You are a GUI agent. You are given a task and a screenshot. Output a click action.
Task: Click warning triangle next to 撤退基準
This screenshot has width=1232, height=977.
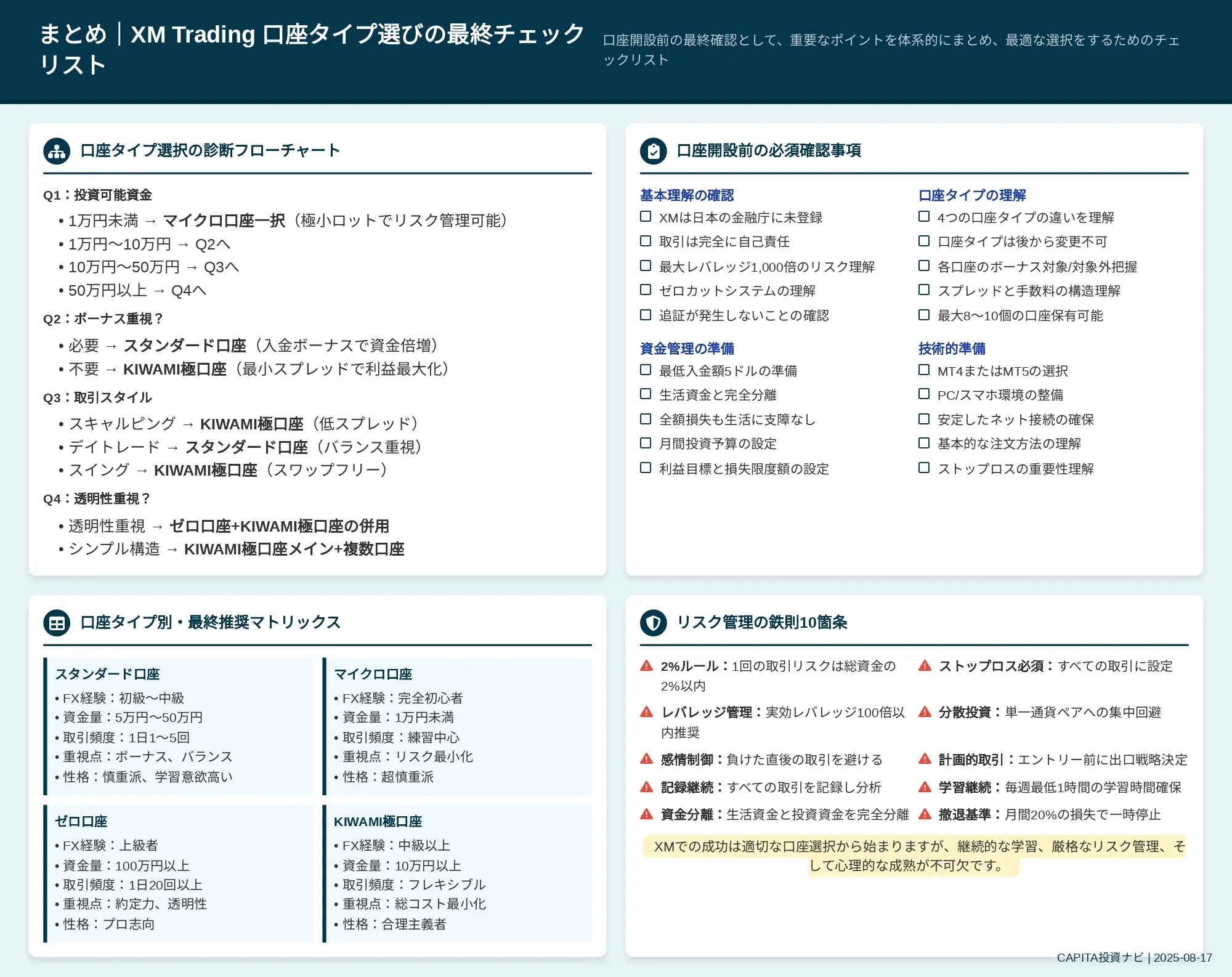tap(925, 814)
